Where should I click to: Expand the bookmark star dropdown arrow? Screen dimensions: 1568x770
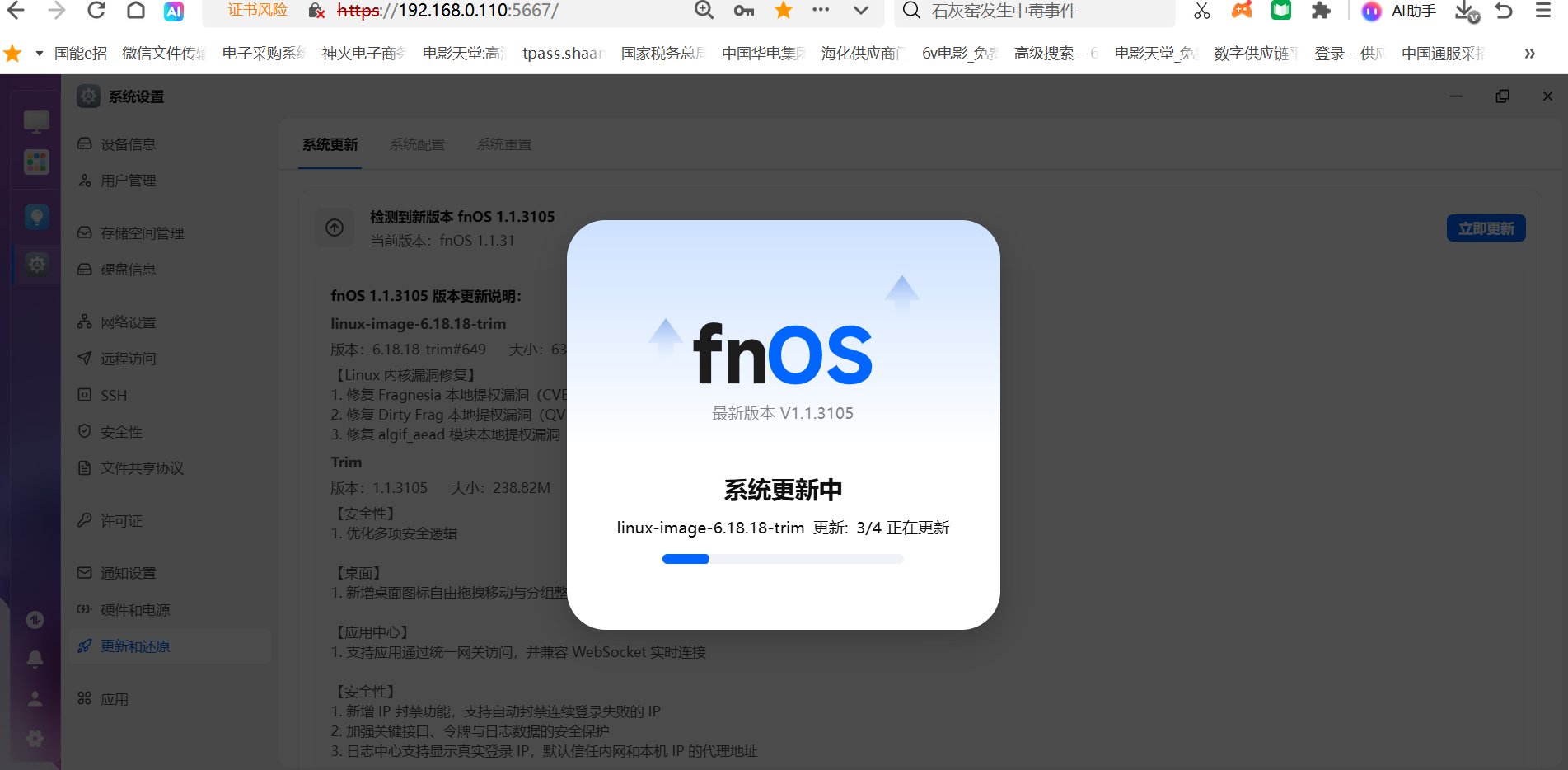click(x=39, y=54)
